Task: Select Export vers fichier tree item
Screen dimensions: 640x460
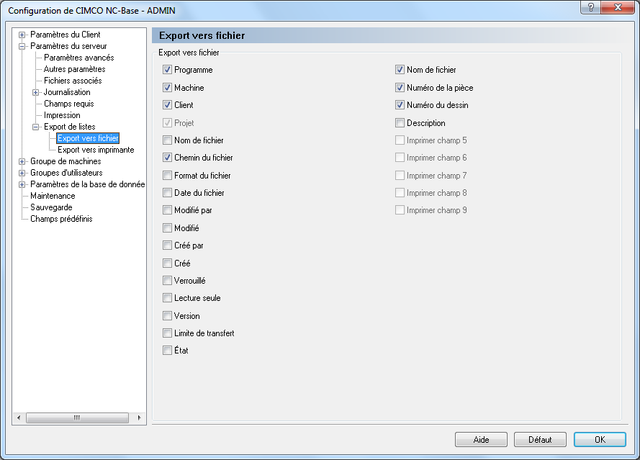Action: pos(88,138)
